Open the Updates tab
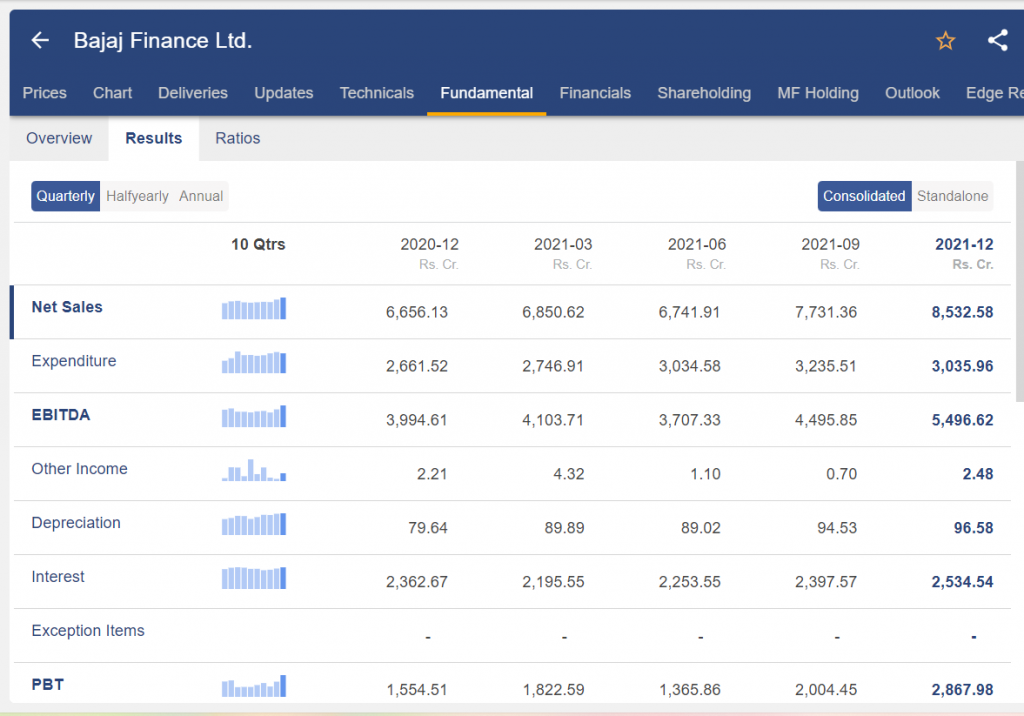Viewport: 1024px width, 716px height. (283, 93)
